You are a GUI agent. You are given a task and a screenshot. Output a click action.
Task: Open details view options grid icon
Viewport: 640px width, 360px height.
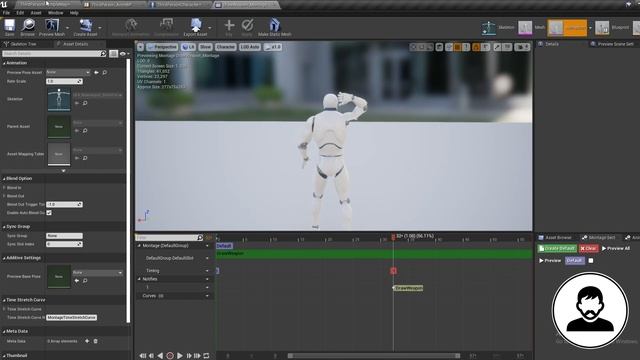113,53
